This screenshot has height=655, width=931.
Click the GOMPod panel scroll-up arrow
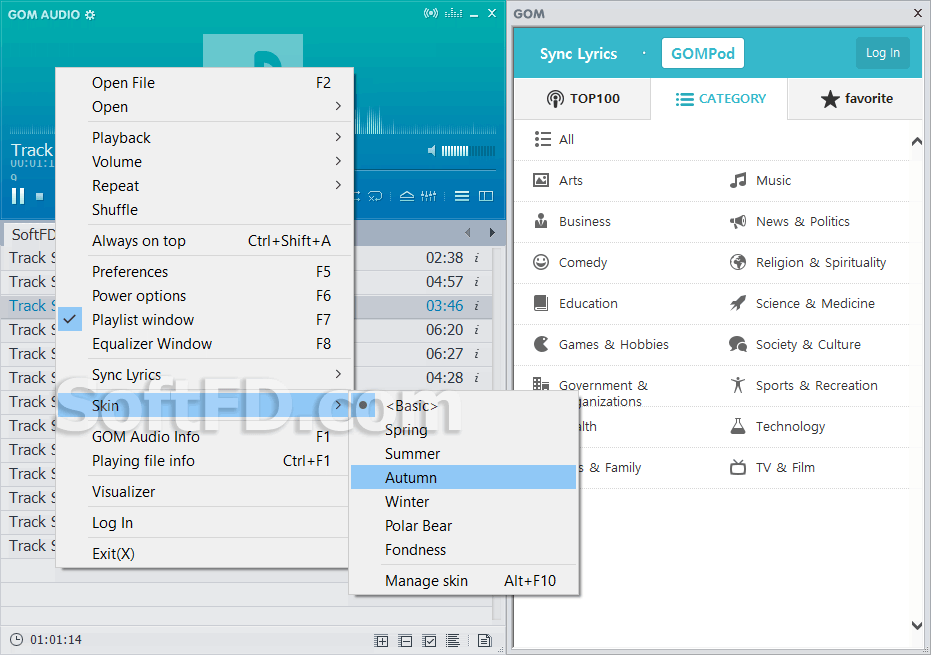click(917, 141)
